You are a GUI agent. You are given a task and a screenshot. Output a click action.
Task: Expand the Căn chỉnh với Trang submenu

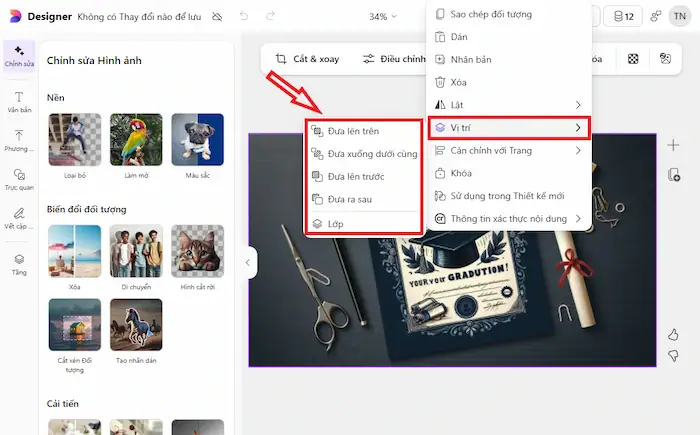[509, 150]
